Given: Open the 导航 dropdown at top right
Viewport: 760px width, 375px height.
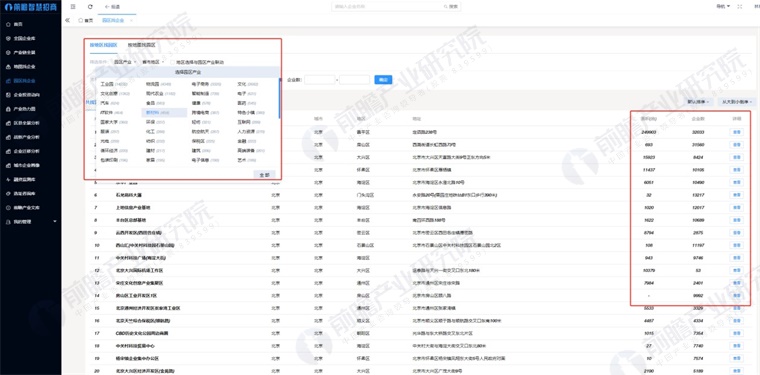Looking at the screenshot, I should click(723, 7).
